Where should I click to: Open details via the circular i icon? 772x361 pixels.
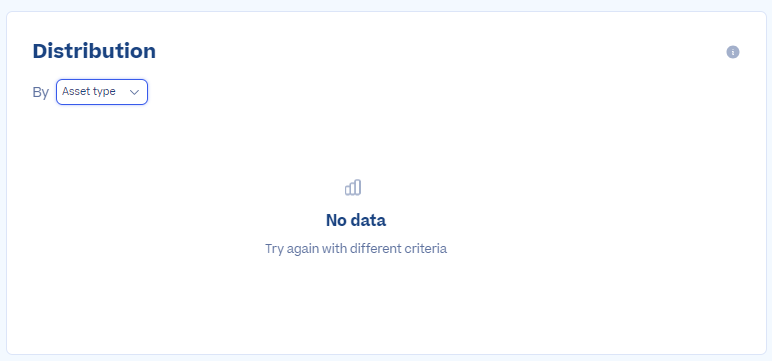coord(733,52)
